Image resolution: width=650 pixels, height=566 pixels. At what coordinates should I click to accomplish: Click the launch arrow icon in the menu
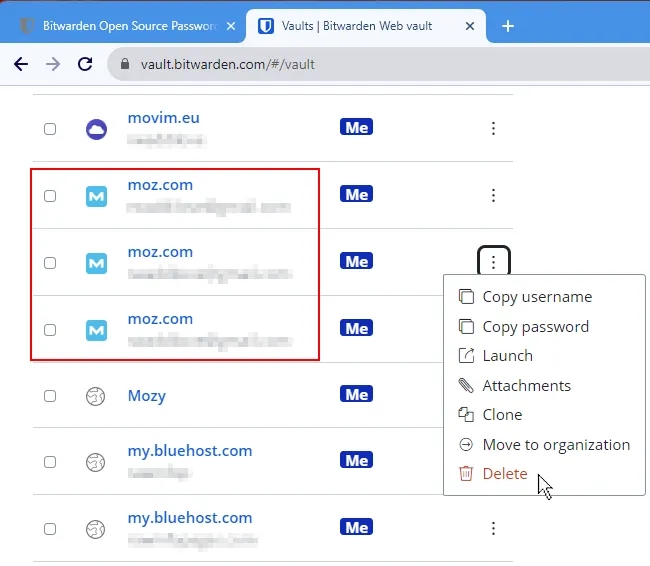pyautogui.click(x=466, y=355)
